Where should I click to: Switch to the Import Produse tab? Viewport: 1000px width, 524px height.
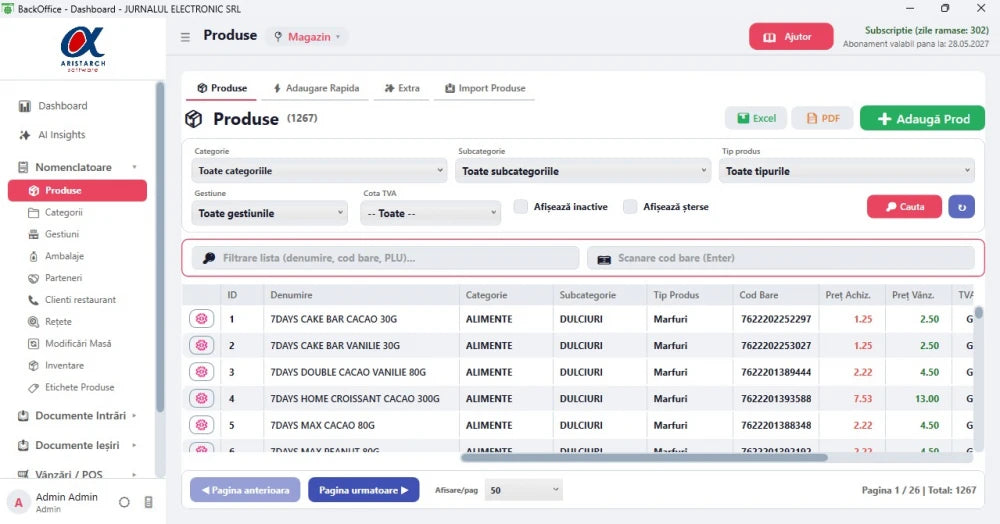pos(485,88)
